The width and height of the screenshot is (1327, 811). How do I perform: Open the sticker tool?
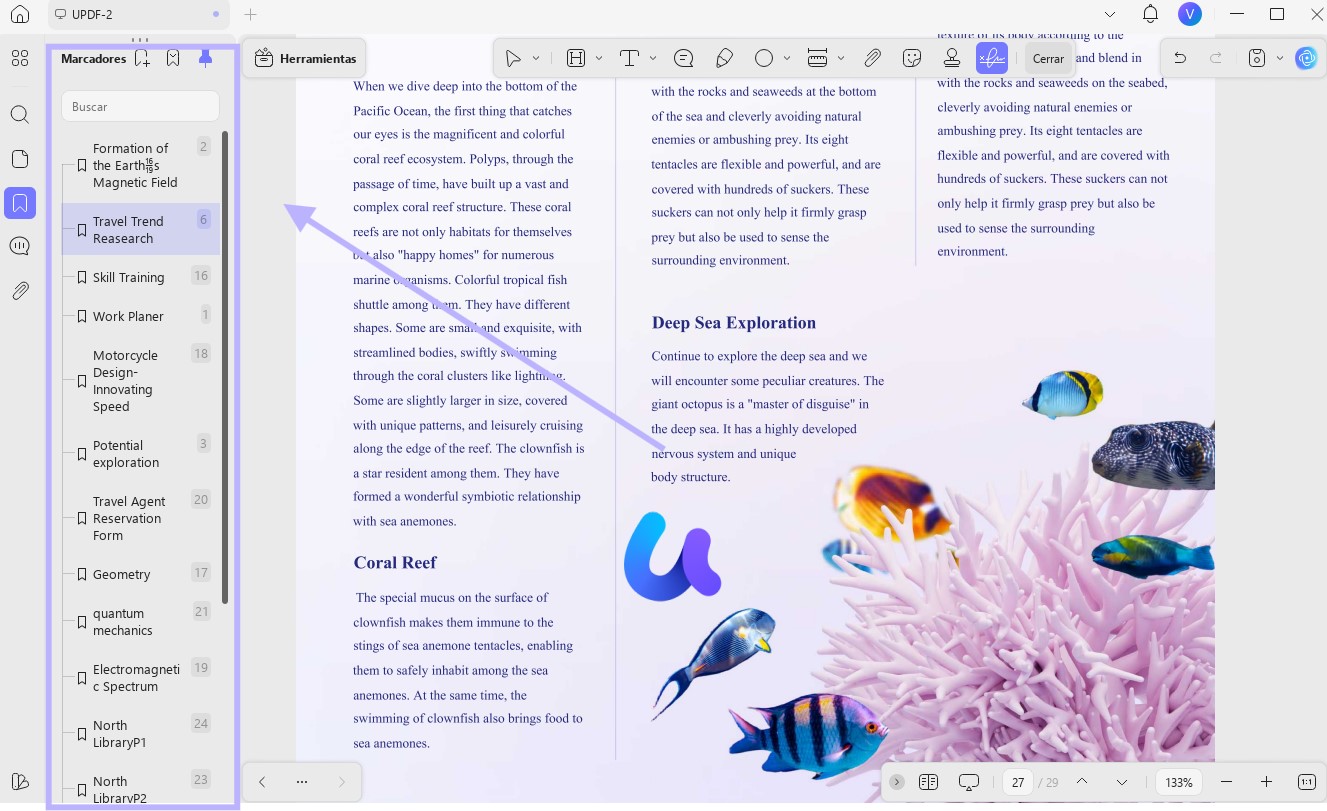912,59
